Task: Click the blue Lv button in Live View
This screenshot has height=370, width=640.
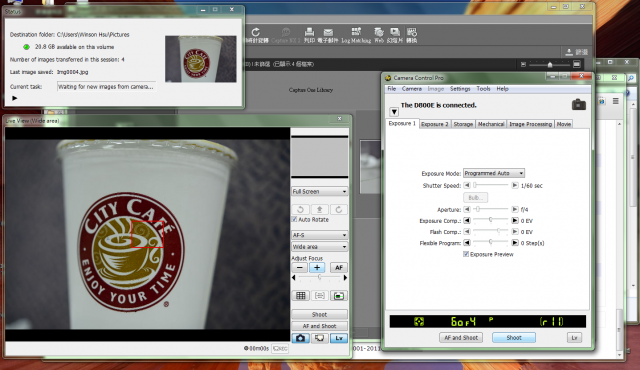Action: [x=339, y=338]
